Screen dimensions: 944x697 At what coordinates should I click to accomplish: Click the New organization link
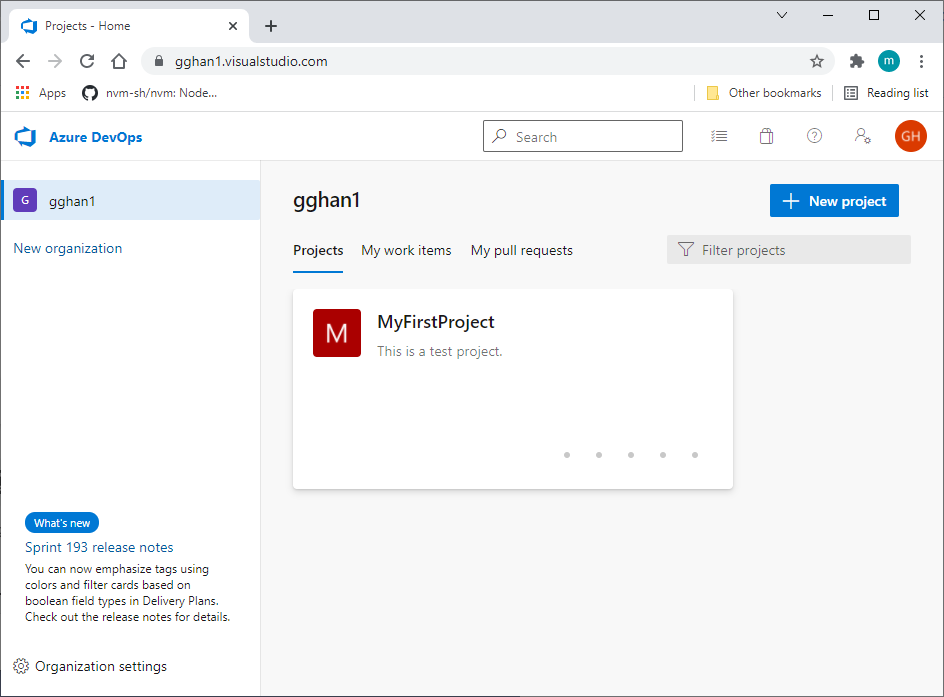(x=68, y=249)
